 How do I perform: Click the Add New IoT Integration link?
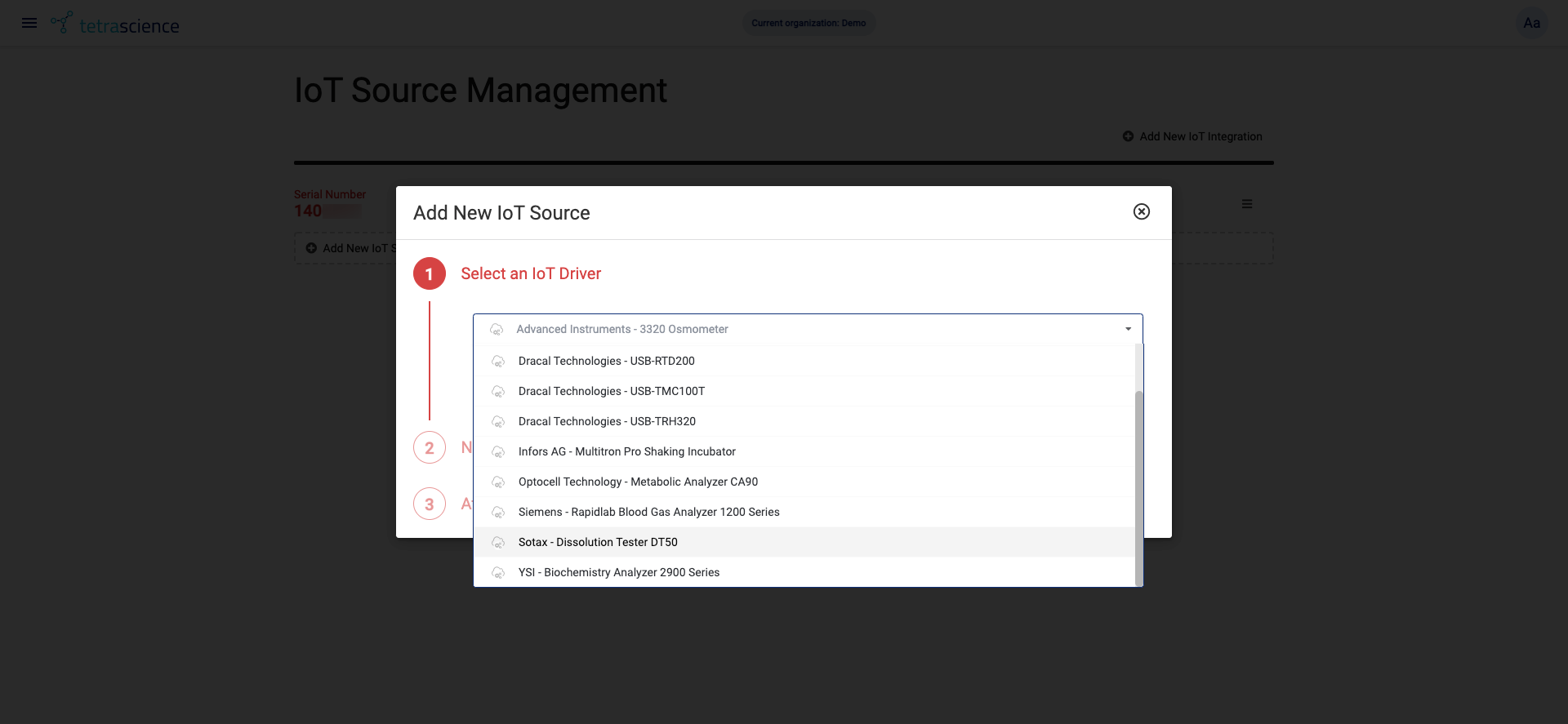1192,136
